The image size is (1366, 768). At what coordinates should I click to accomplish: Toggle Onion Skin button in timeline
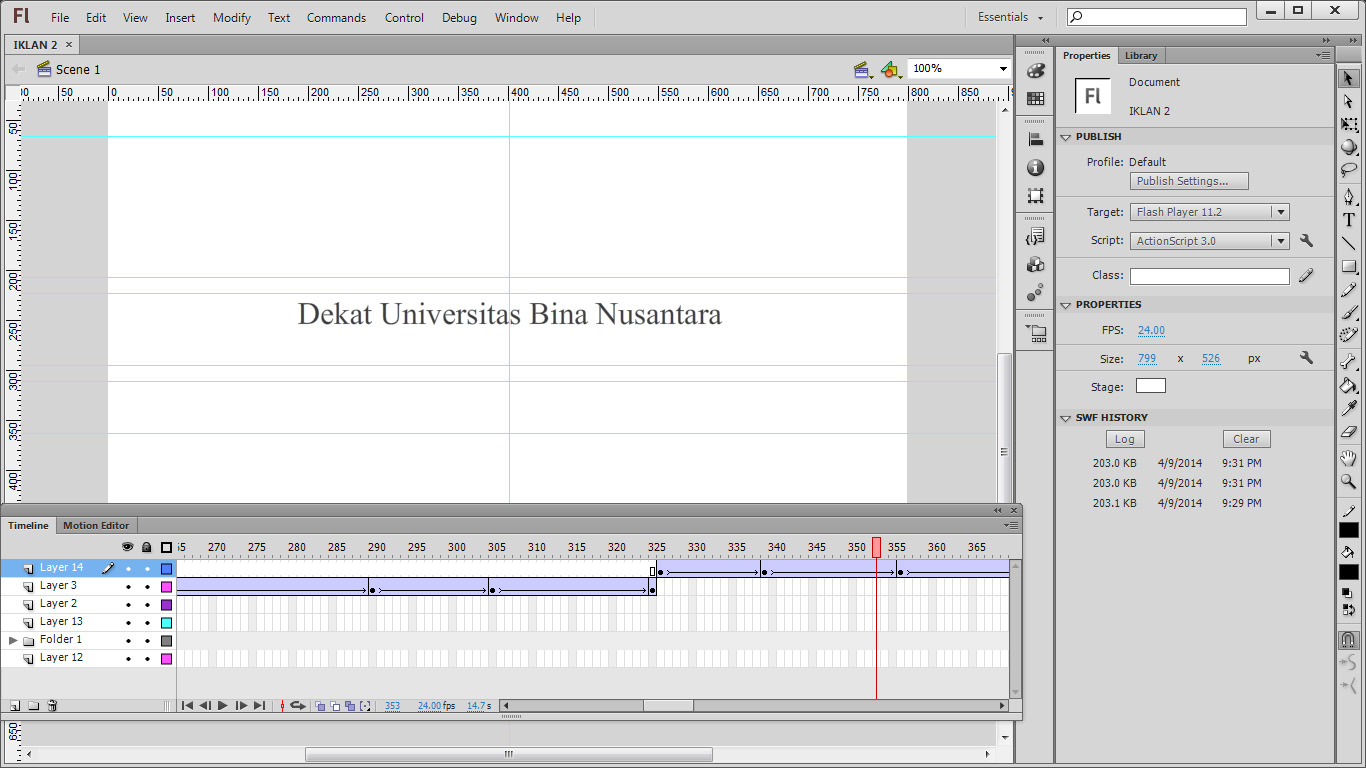320,706
